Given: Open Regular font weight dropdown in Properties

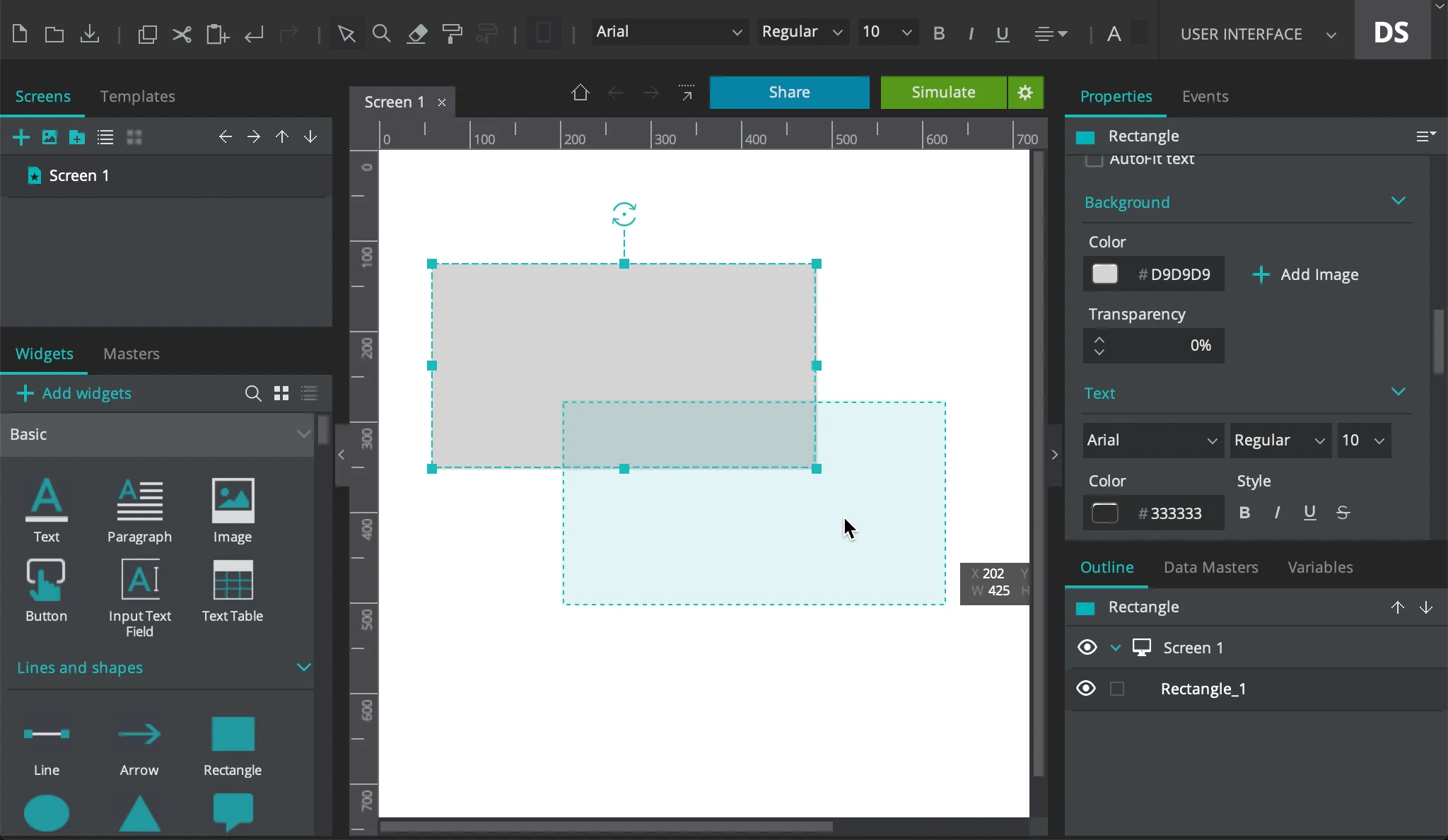Looking at the screenshot, I should 1280,441.
